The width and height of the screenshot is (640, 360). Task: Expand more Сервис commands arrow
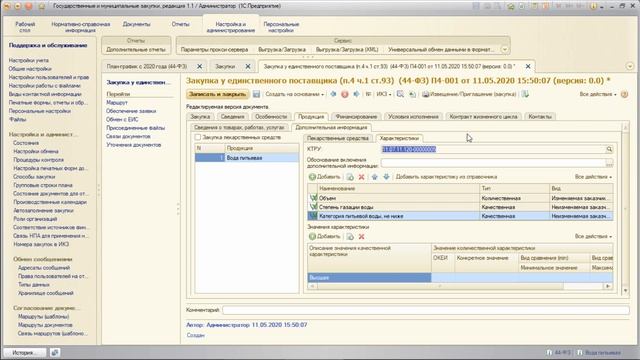click(x=504, y=49)
